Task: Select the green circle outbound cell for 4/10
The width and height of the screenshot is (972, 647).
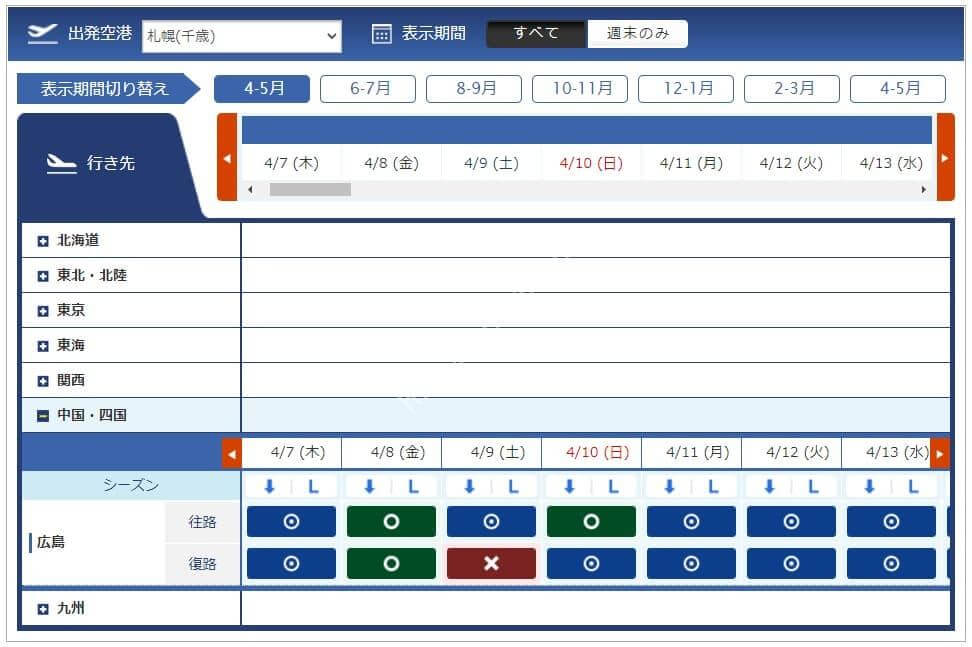Action: 591,521
